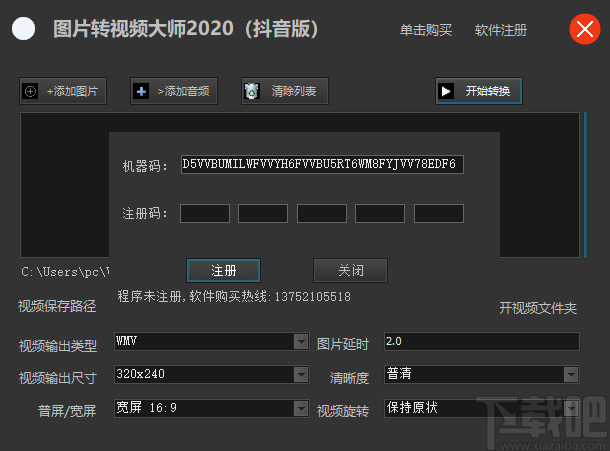The width and height of the screenshot is (610, 451).
Task: Click the 视频保存路径 label
Action: (x=57, y=306)
